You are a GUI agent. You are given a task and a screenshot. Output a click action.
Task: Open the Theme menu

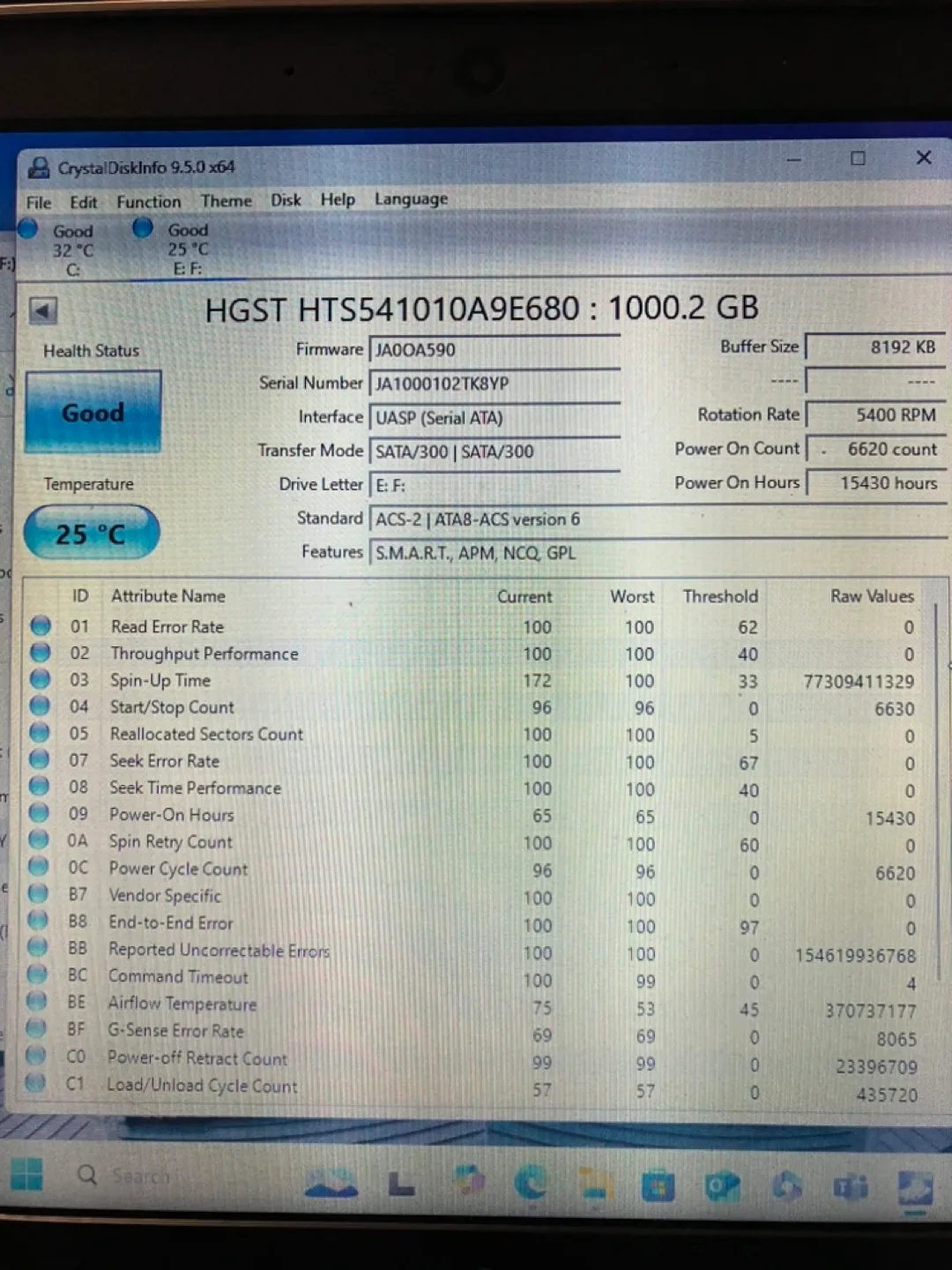pos(226,200)
